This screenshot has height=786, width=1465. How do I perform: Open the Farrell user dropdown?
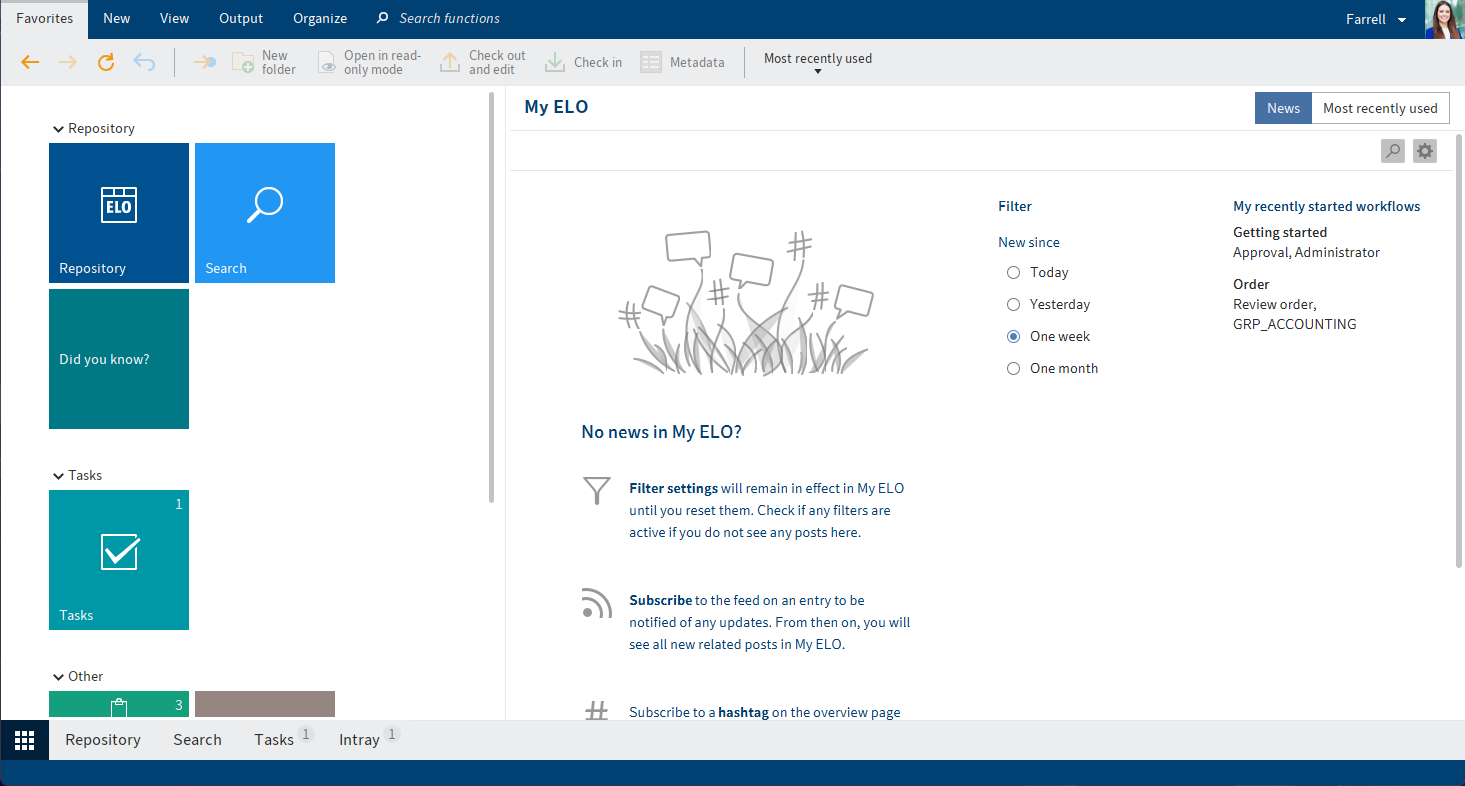click(1376, 19)
